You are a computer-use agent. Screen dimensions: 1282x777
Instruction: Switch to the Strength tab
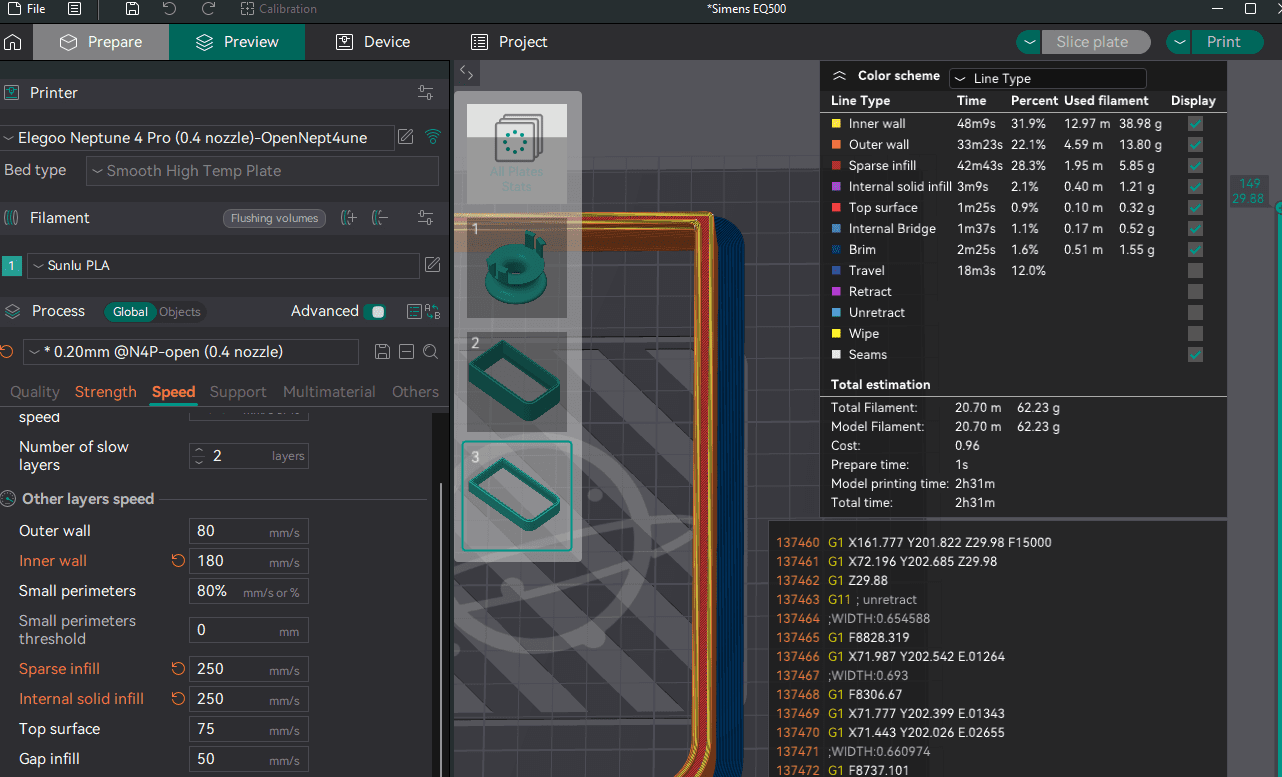pyautogui.click(x=105, y=392)
